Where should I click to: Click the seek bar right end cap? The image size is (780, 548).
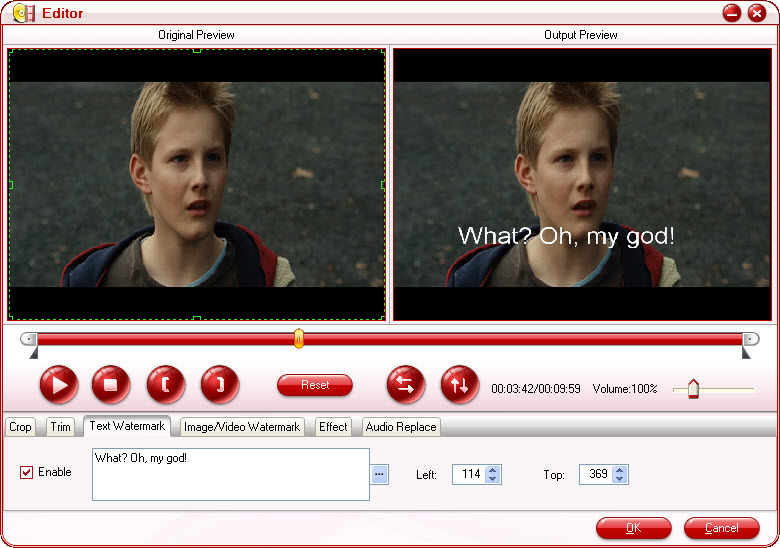[x=751, y=339]
